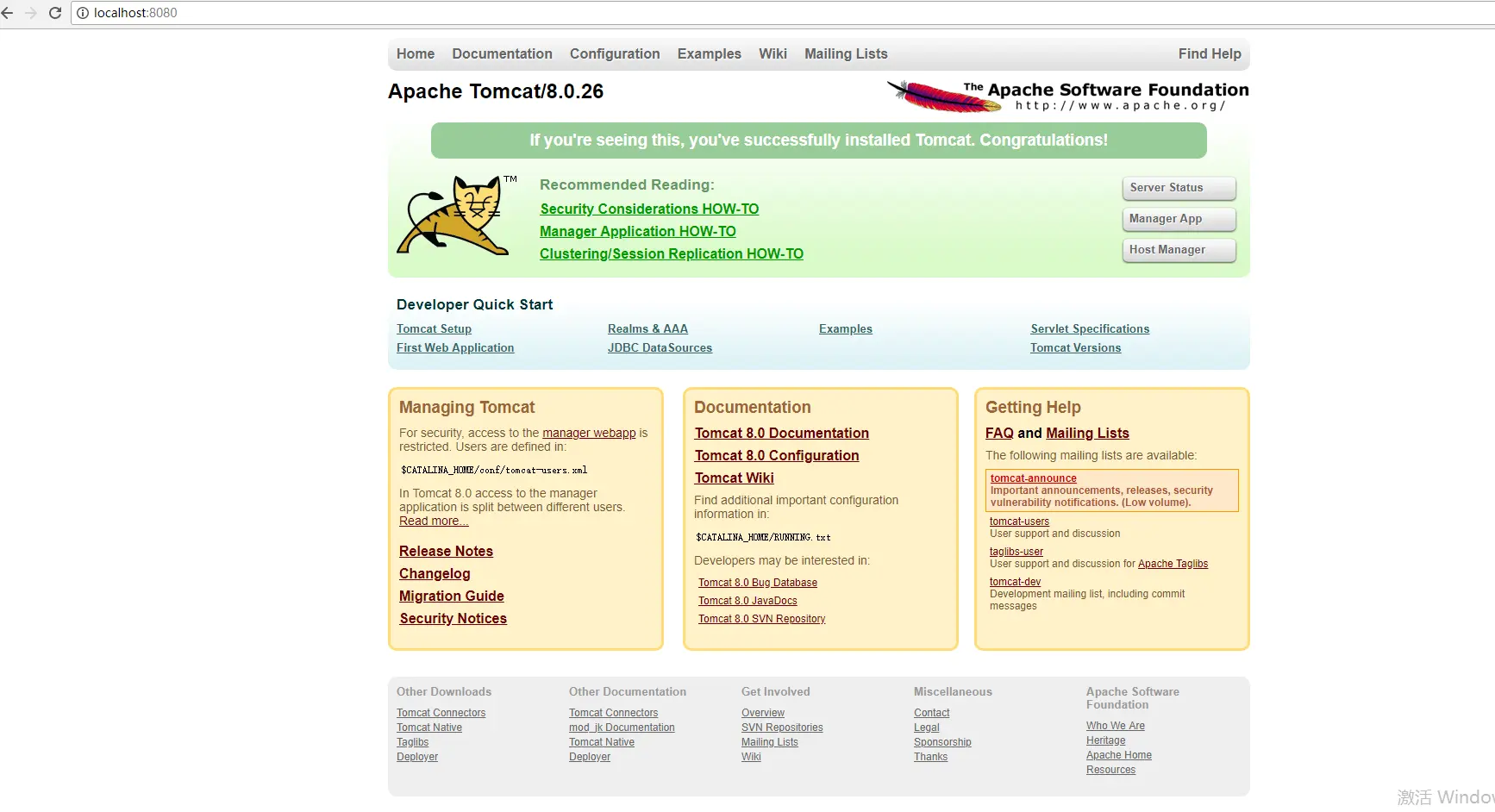Open SVN Repositories footer link
Screen dimensions: 1495x812
coord(782,728)
